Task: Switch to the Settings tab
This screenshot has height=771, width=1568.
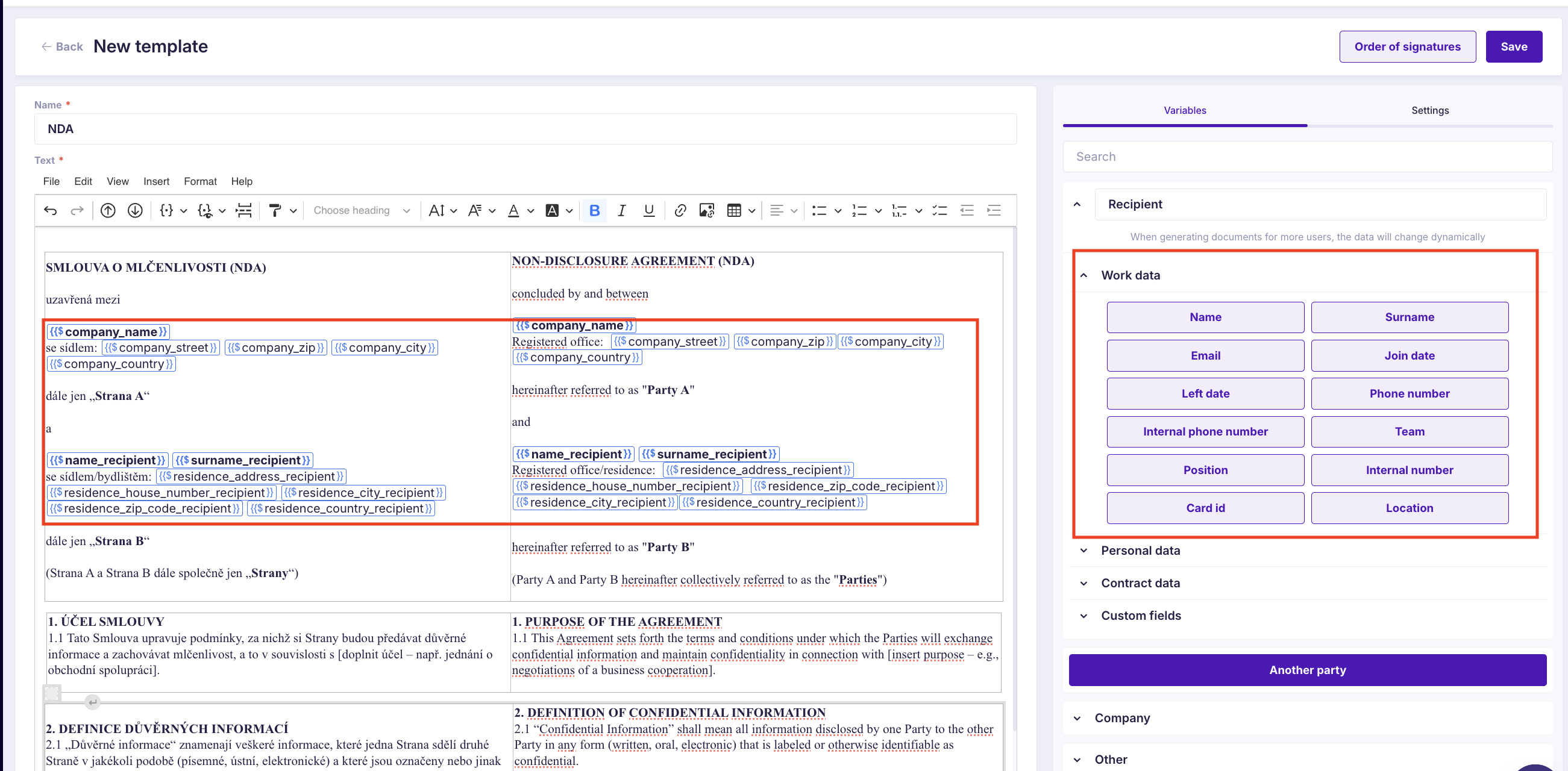Action: 1430,111
